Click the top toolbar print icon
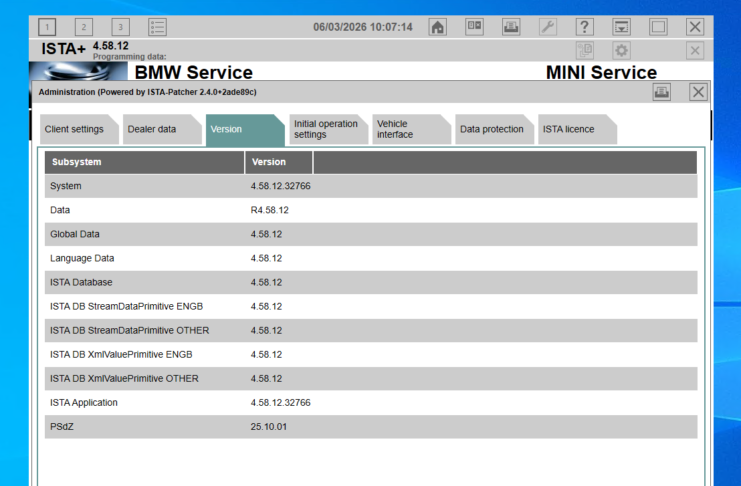This screenshot has width=741, height=486. point(511,27)
